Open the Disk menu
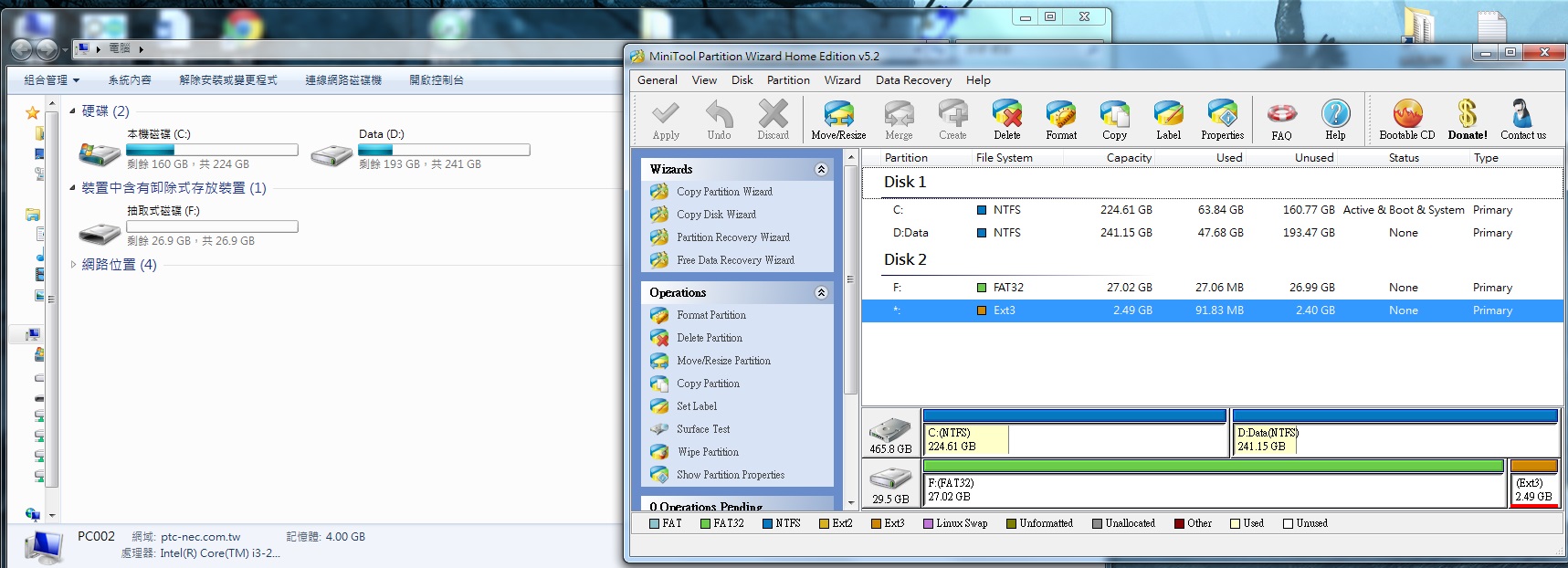1568x568 pixels. coord(742,80)
